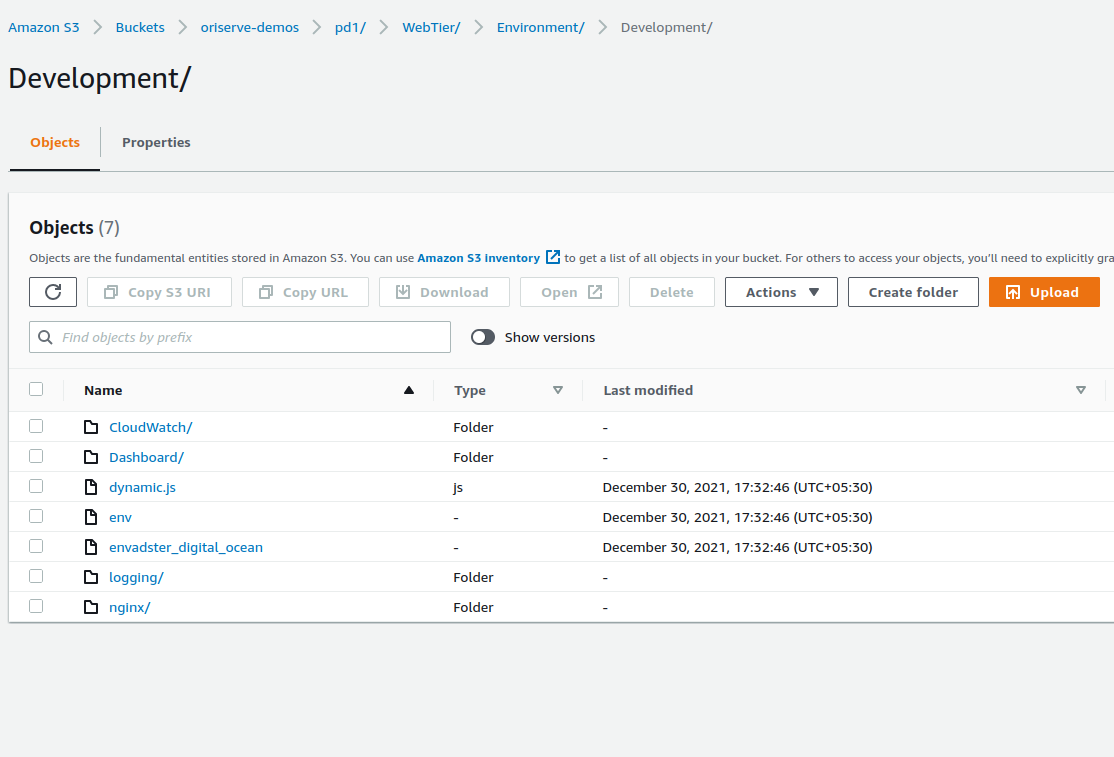Click the file icon next to dynamic.js
The height and width of the screenshot is (757, 1114).
coord(91,487)
